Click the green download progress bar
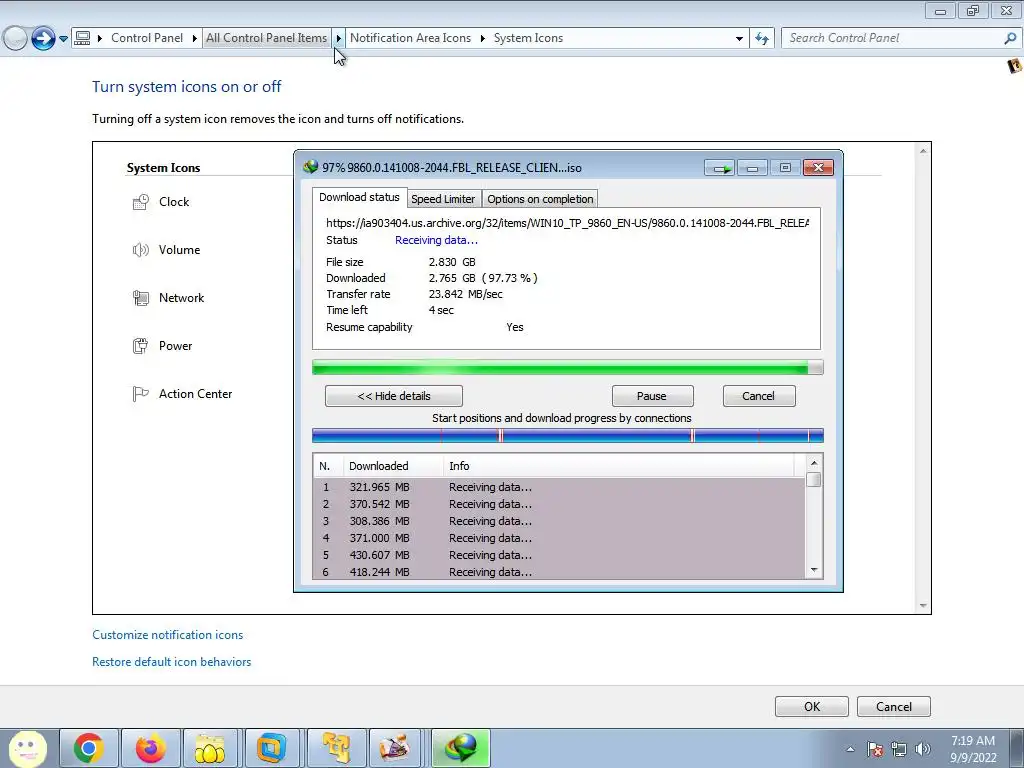1024x768 pixels. click(567, 367)
